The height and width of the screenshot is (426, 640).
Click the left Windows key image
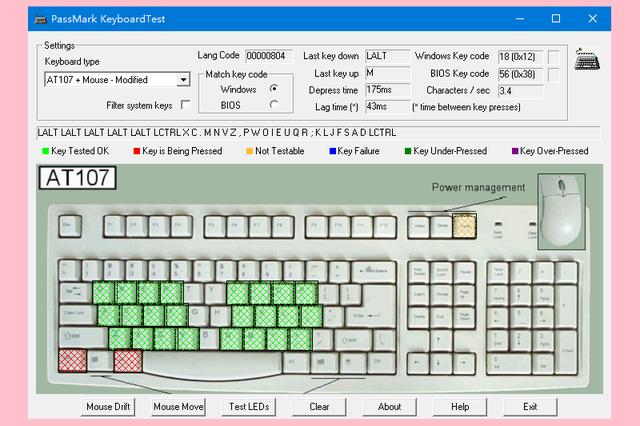[x=100, y=361]
